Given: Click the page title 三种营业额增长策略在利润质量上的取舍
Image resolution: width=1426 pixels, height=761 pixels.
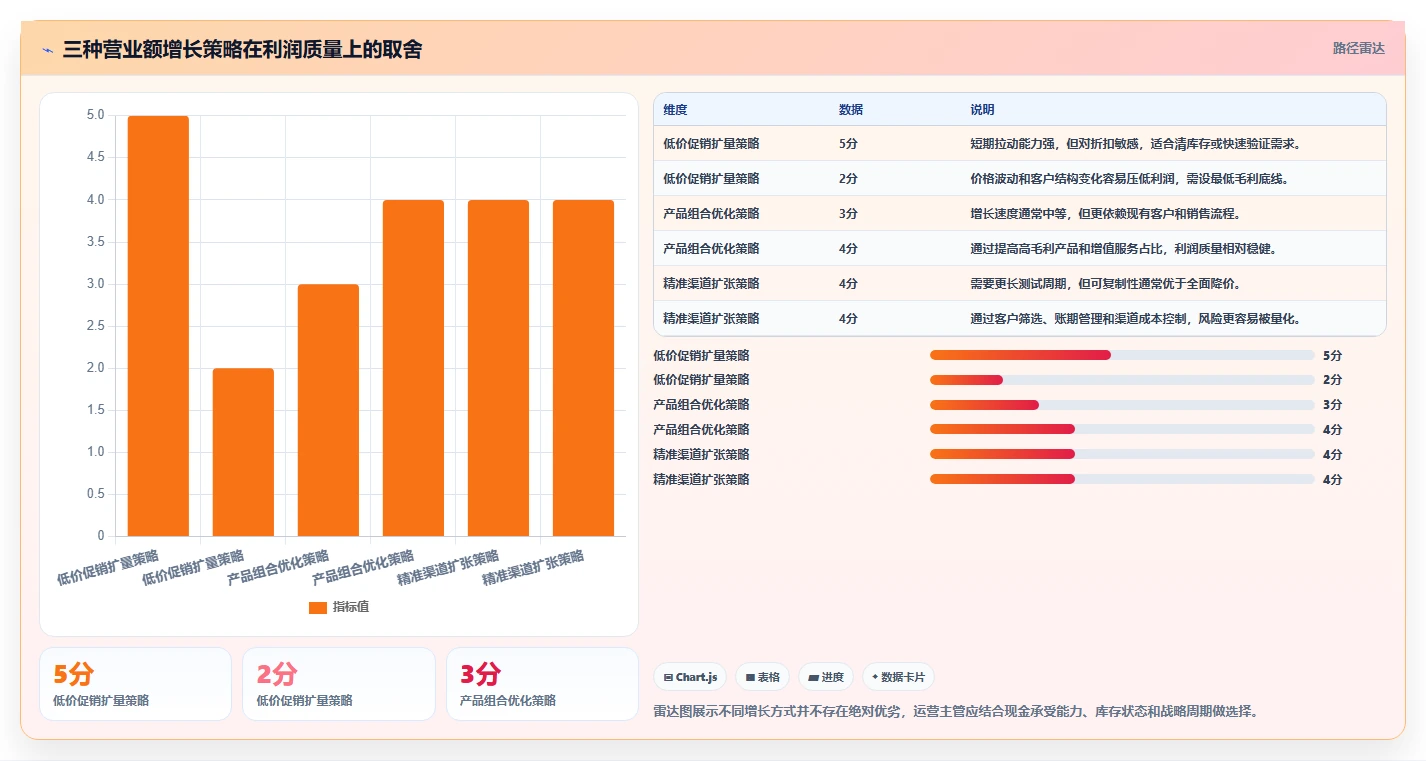Looking at the screenshot, I should [x=242, y=49].
